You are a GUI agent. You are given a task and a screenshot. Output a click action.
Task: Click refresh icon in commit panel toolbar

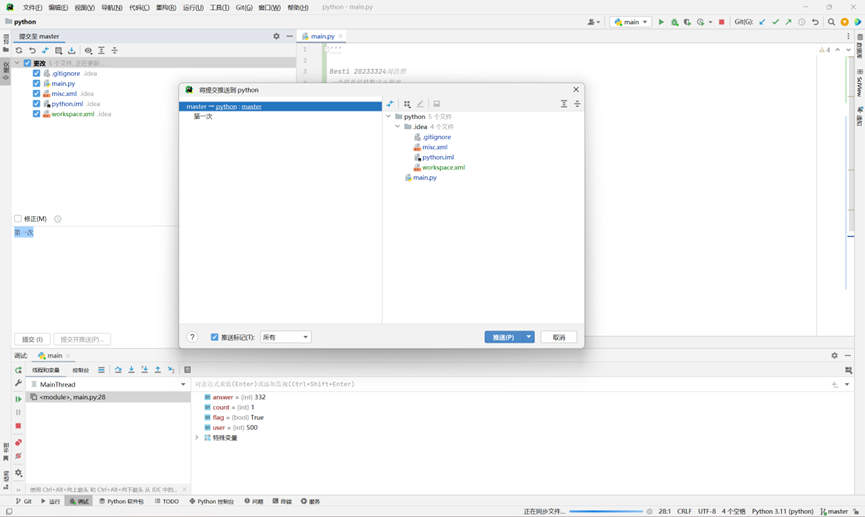point(19,50)
